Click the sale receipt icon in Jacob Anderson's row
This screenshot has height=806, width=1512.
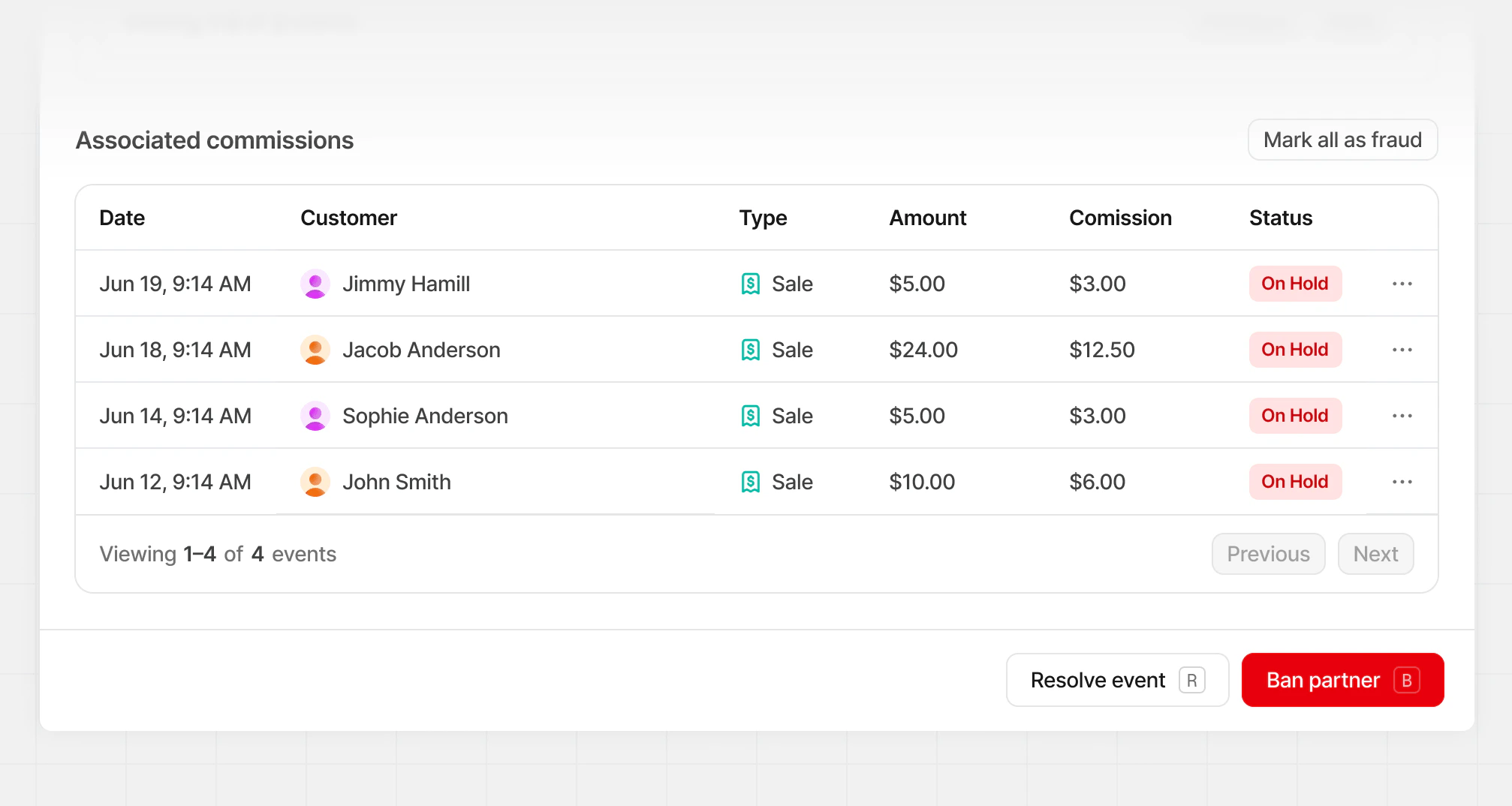coord(751,350)
